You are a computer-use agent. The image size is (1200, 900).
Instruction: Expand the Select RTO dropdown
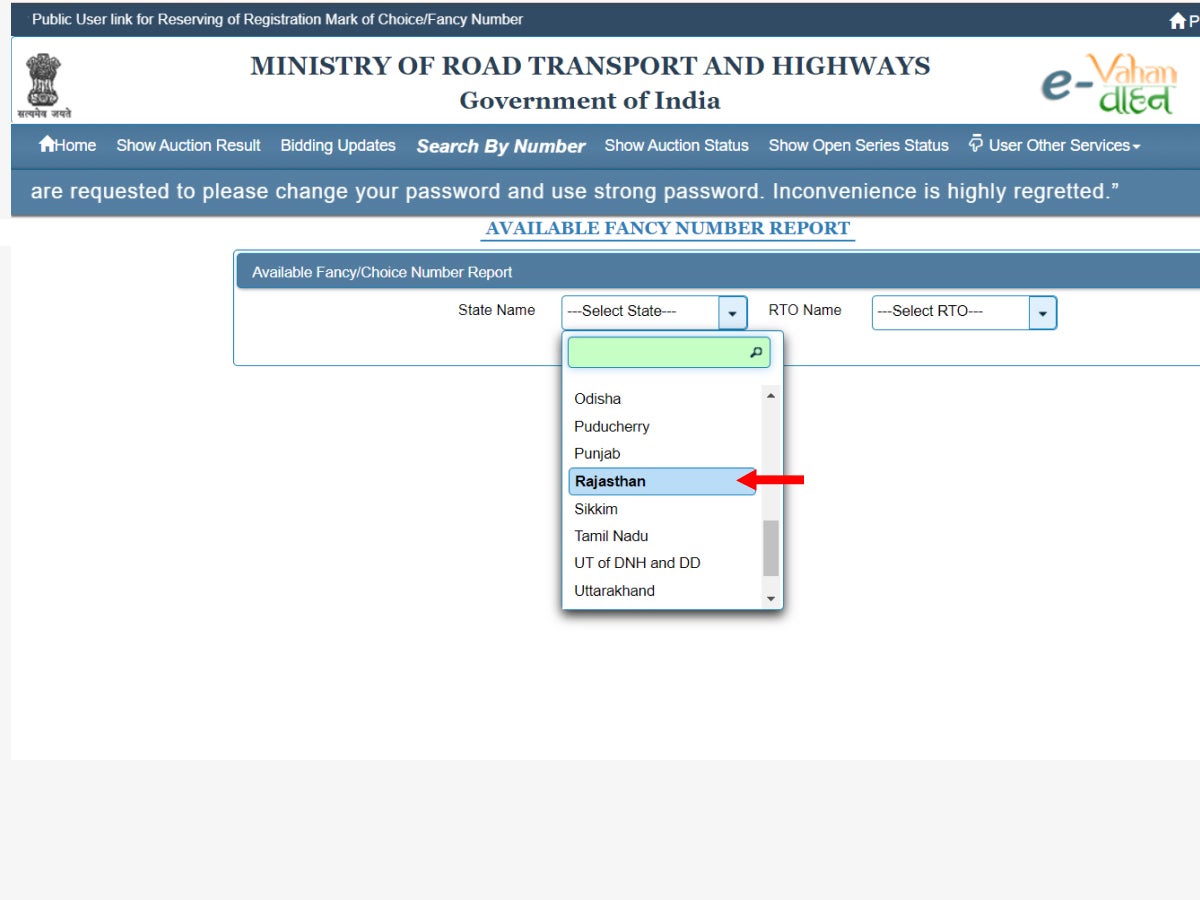[1042, 313]
